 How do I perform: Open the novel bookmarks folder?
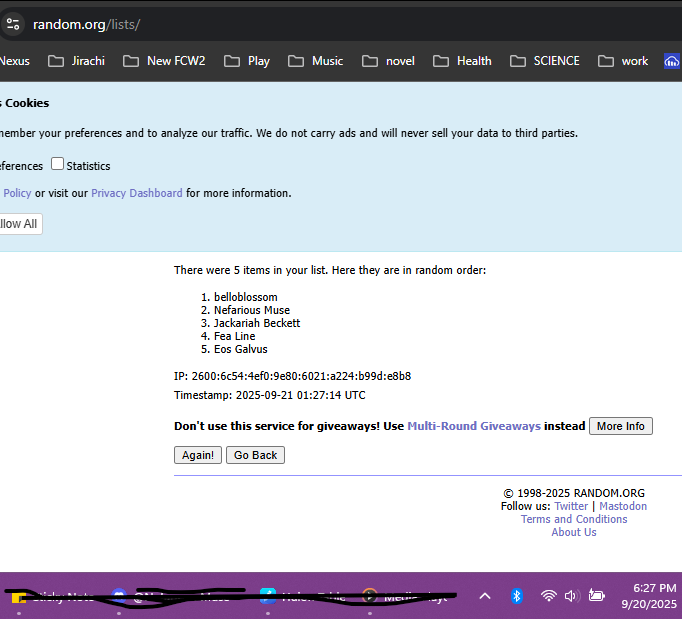coord(388,61)
